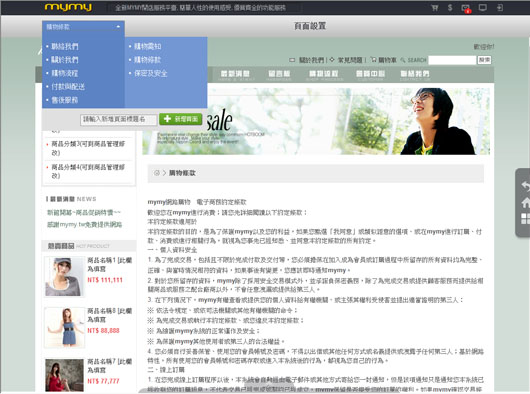Focus the new page title input field
The width and height of the screenshot is (530, 394).
tap(119, 119)
